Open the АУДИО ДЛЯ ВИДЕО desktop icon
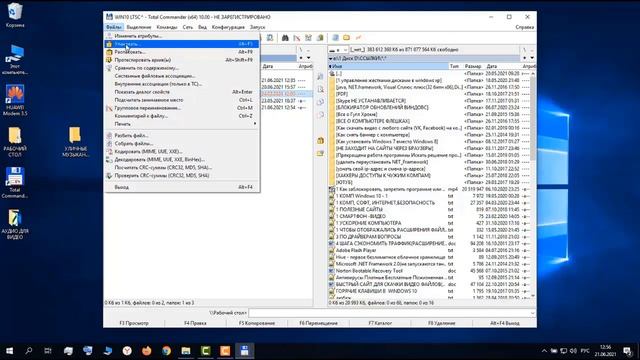The image size is (640, 360). (x=15, y=224)
